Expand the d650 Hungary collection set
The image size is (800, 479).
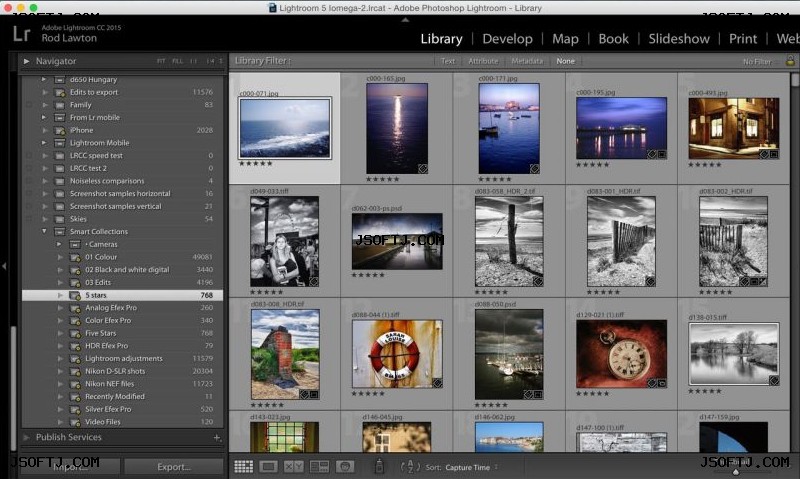coord(44,80)
